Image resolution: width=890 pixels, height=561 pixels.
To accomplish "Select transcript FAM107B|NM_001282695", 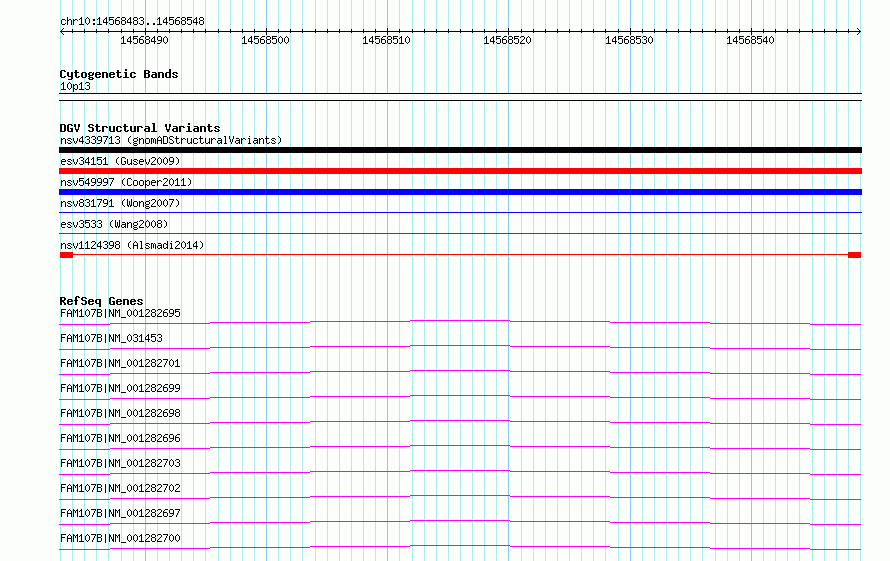I will [120, 313].
